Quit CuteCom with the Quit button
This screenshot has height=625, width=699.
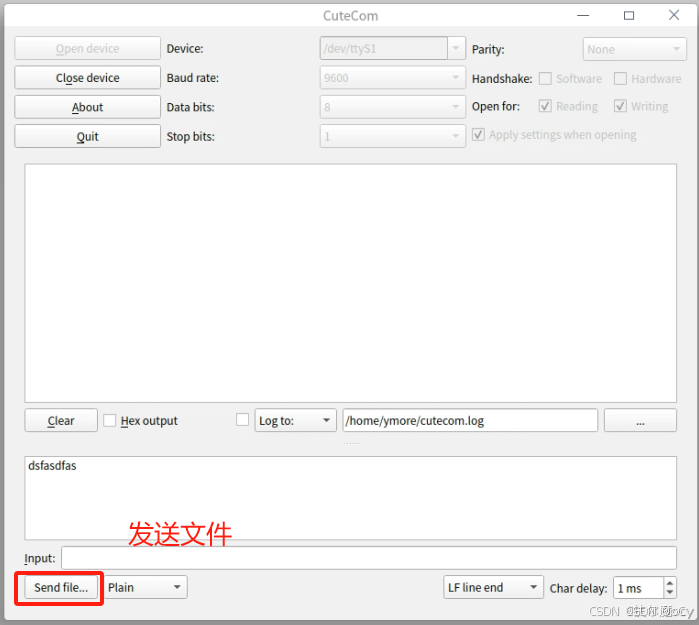[x=87, y=136]
